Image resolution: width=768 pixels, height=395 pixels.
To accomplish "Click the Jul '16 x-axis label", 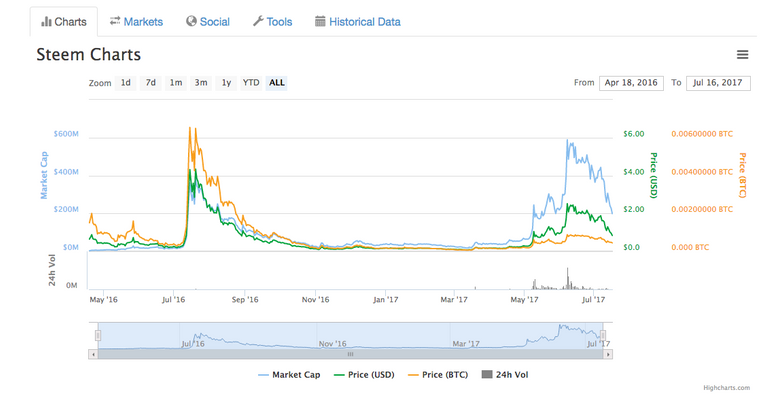I will pos(173,299).
